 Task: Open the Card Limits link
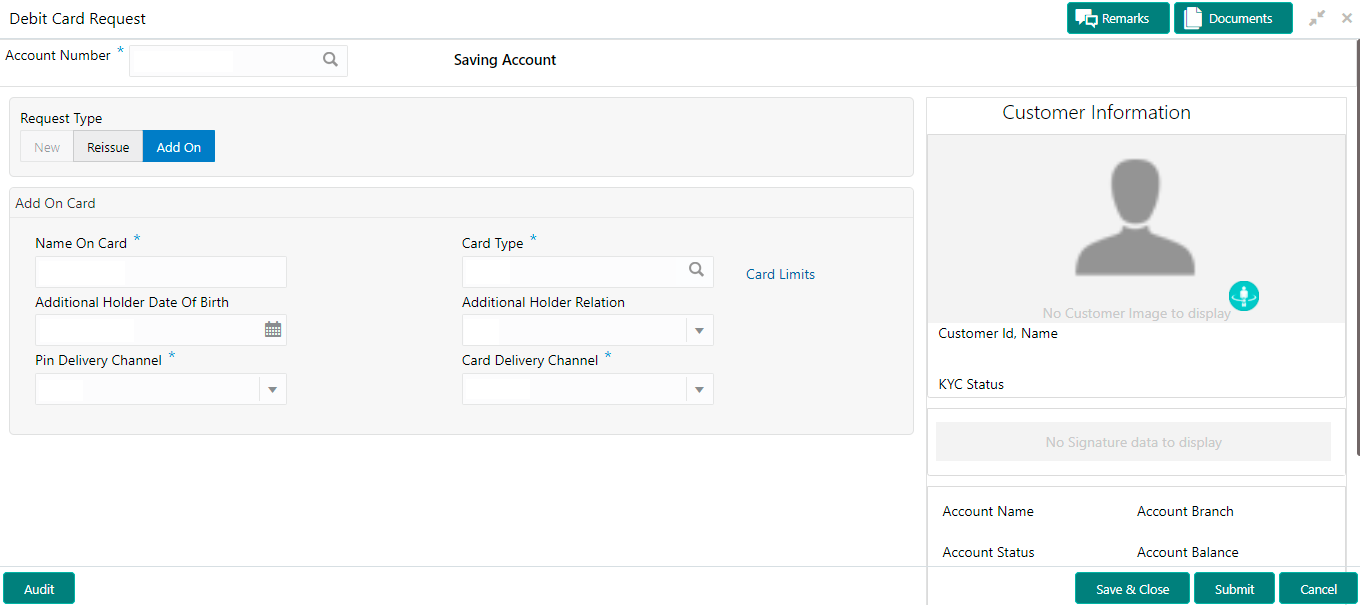click(x=780, y=274)
